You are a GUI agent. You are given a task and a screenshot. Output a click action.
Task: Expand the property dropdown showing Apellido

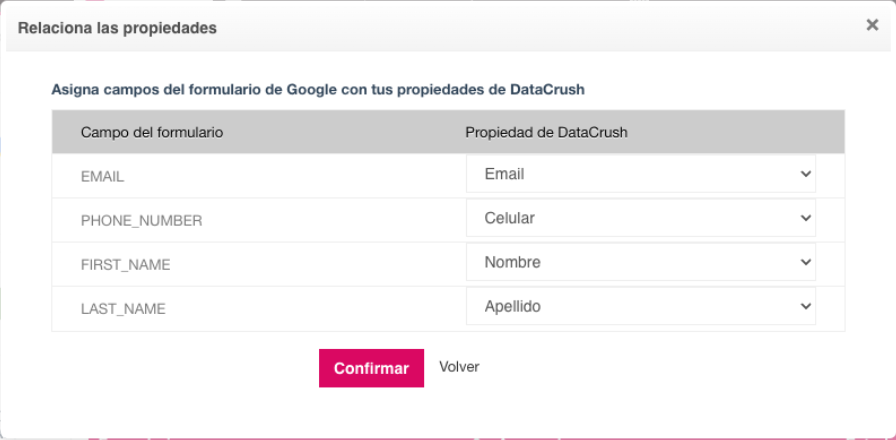pos(640,307)
